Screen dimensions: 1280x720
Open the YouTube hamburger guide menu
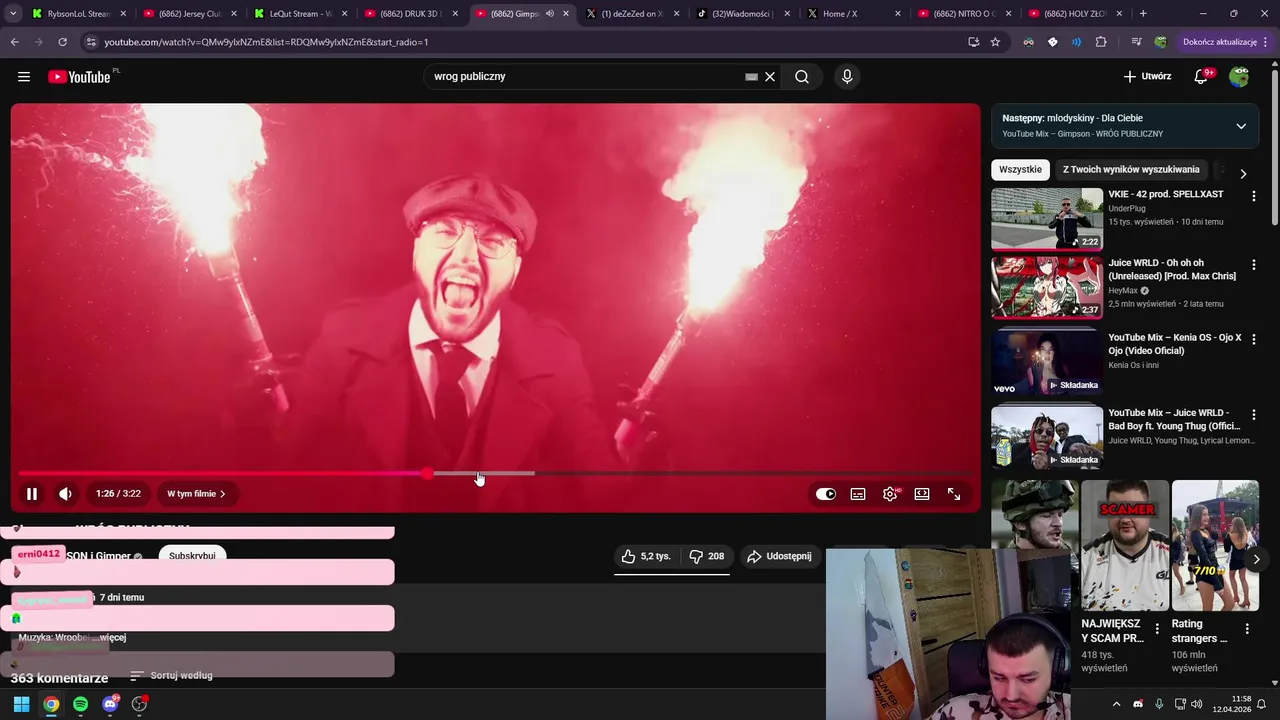pyautogui.click(x=24, y=77)
